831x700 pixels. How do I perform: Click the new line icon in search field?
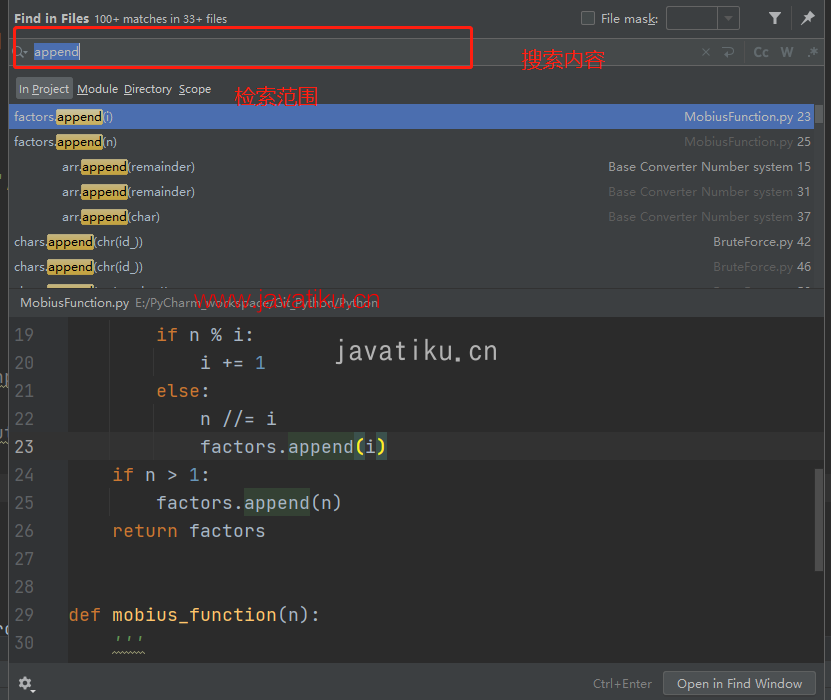click(x=729, y=52)
